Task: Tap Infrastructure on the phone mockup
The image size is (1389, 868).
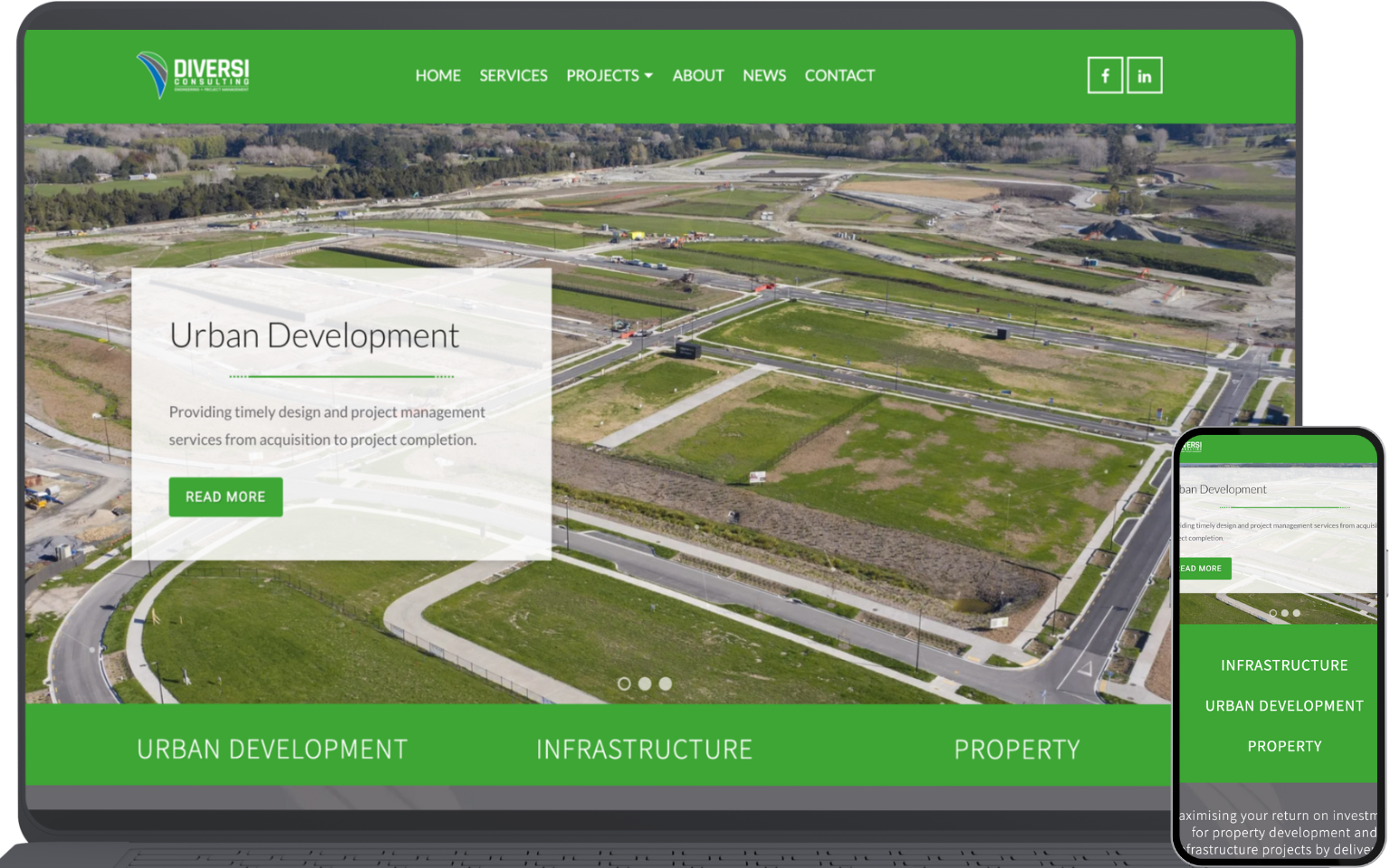Action: click(1284, 665)
